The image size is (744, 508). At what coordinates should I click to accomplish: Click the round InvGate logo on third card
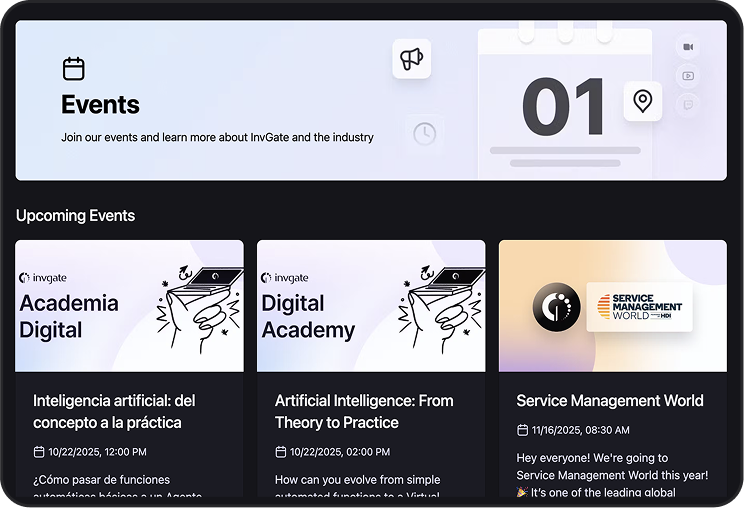pos(550,306)
